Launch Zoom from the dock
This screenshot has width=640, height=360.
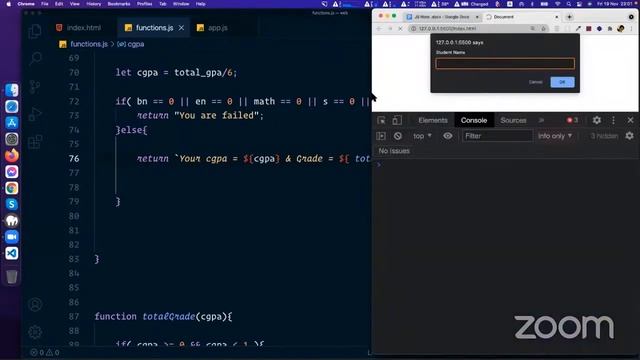click(12, 237)
